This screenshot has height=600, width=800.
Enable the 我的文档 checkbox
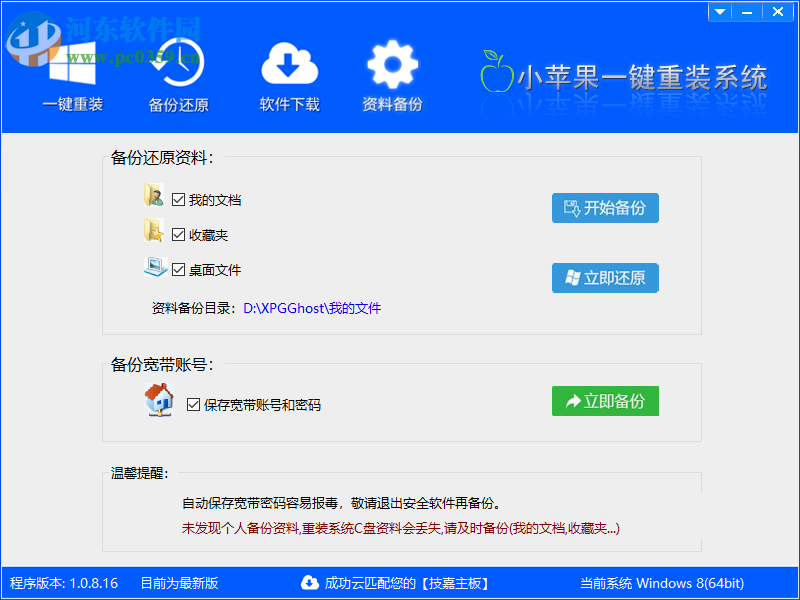pyautogui.click(x=178, y=199)
